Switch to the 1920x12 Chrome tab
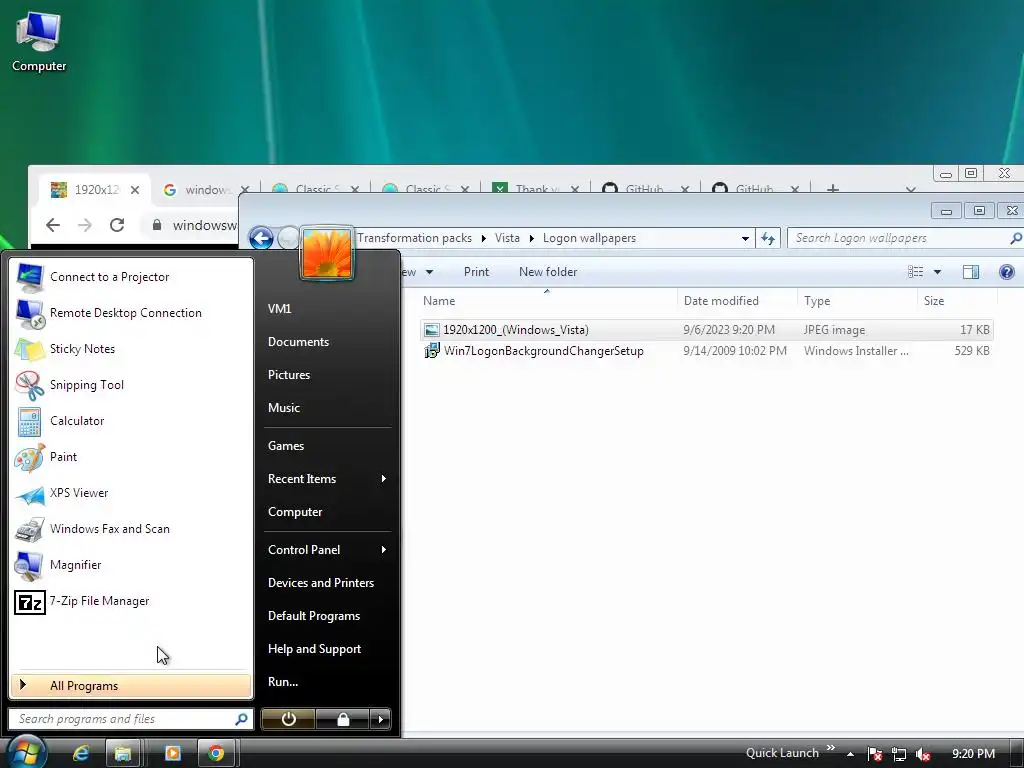The height and width of the screenshot is (768, 1024). (95, 190)
